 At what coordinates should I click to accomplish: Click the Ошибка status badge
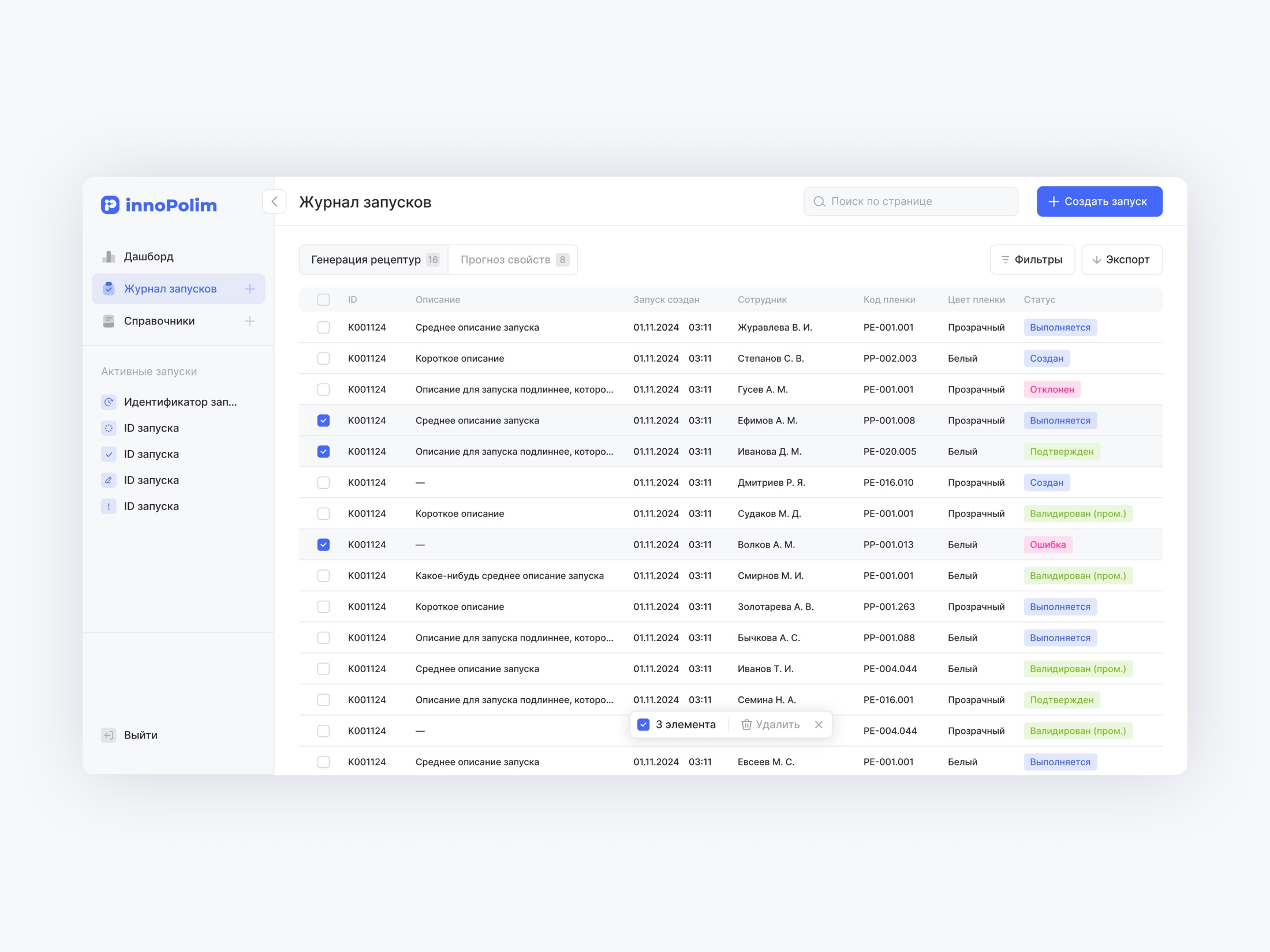pos(1048,545)
